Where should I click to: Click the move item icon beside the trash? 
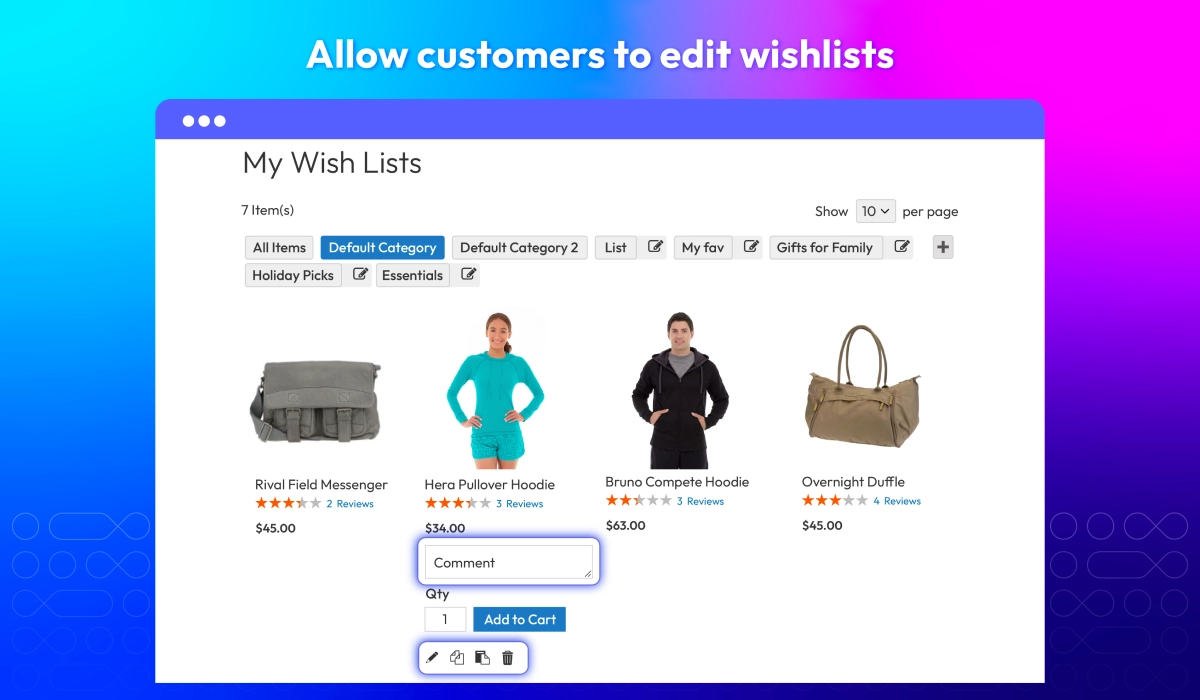tap(482, 657)
